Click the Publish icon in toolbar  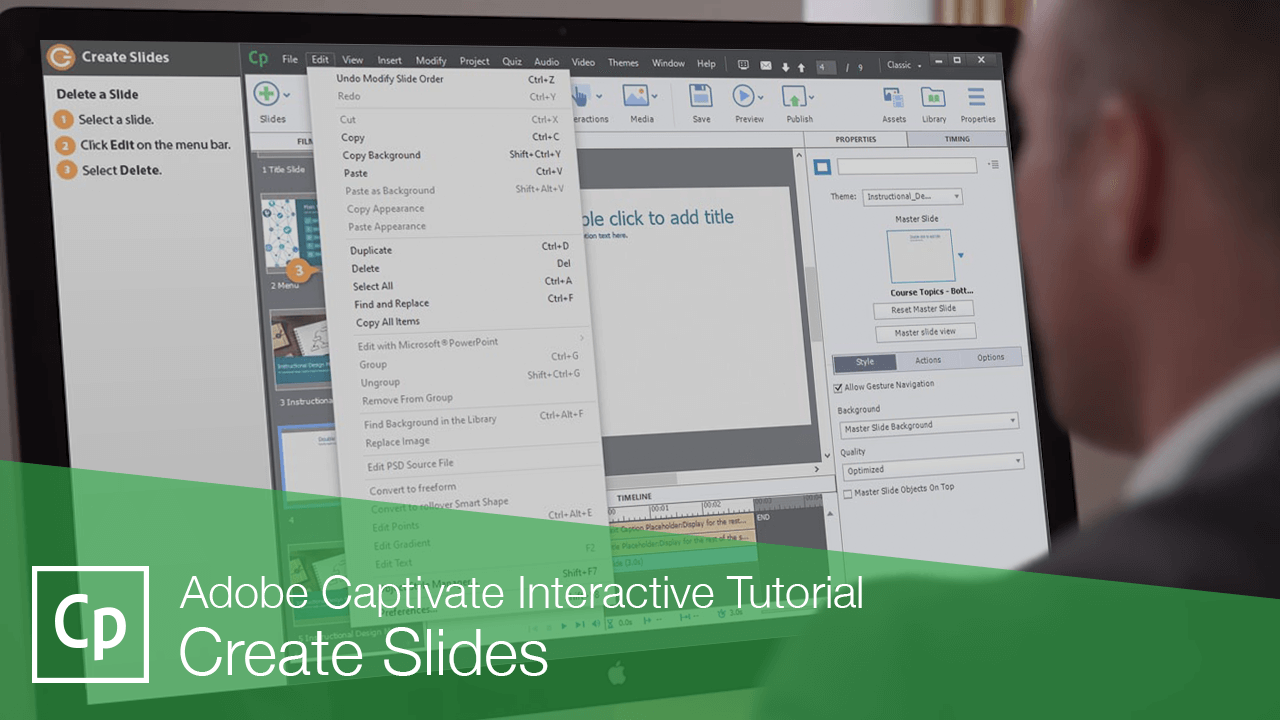794,97
